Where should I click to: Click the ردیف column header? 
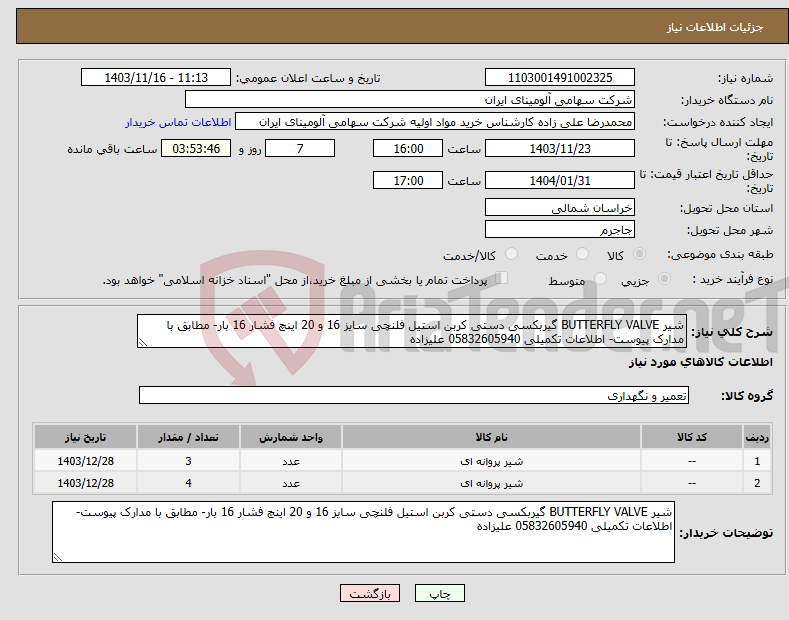click(757, 437)
